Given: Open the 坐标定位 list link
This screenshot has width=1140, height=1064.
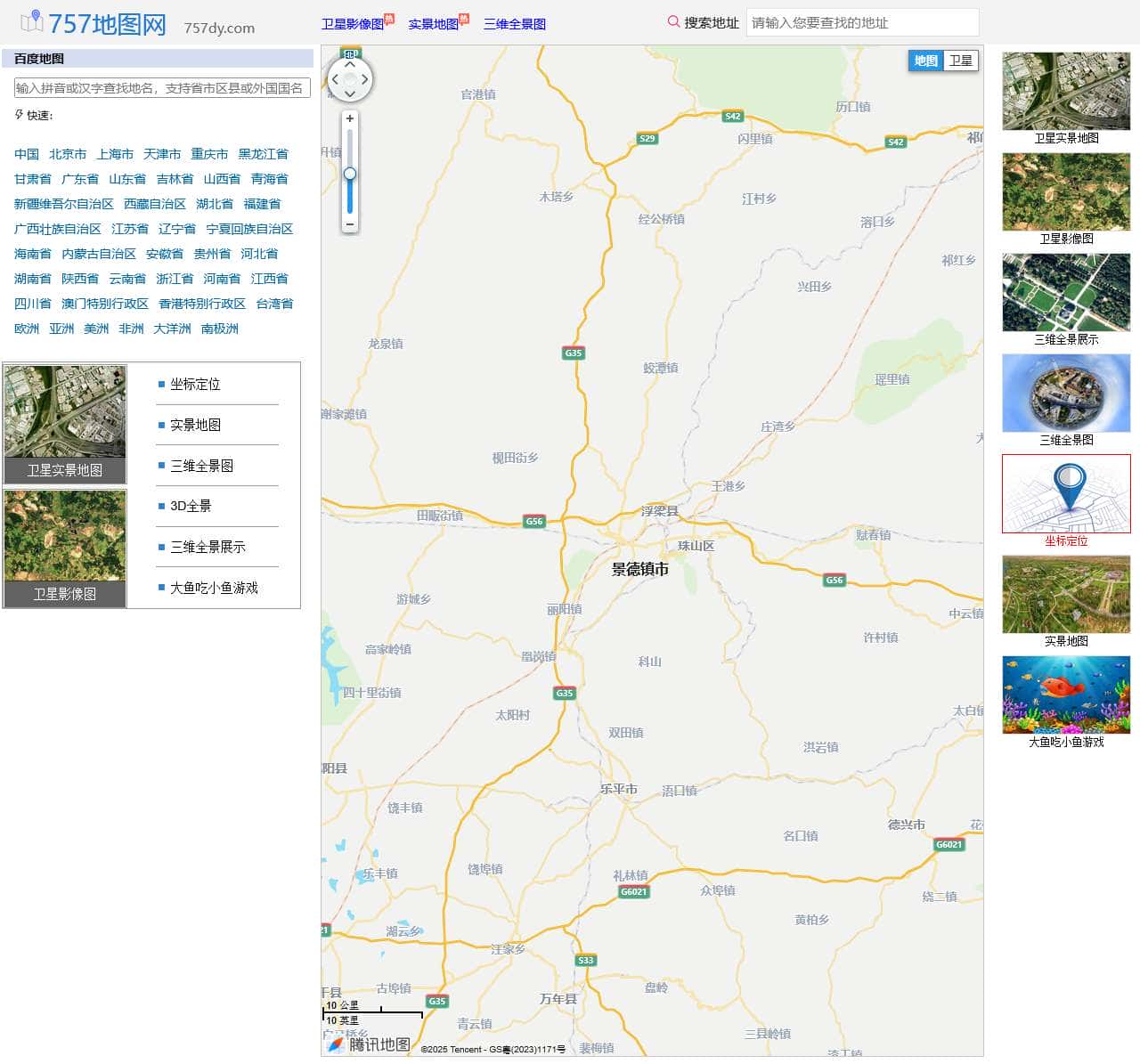Looking at the screenshot, I should click(195, 385).
